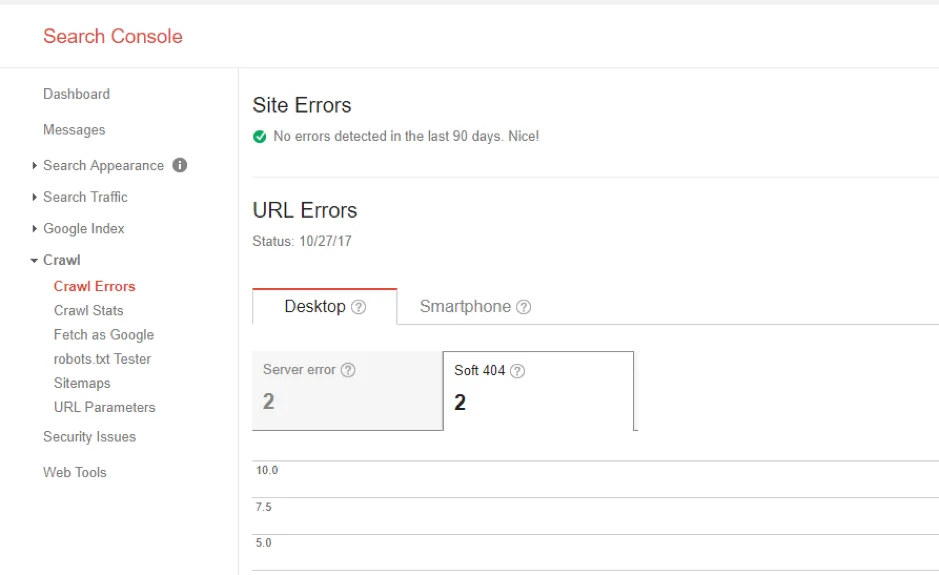Screen dimensions: 939x575
Task: Open Sitemaps page
Action: coord(82,383)
